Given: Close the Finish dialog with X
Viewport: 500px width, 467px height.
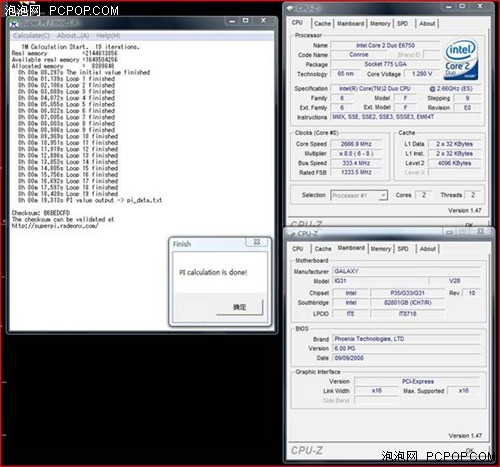Looking at the screenshot, I should click(x=257, y=242).
